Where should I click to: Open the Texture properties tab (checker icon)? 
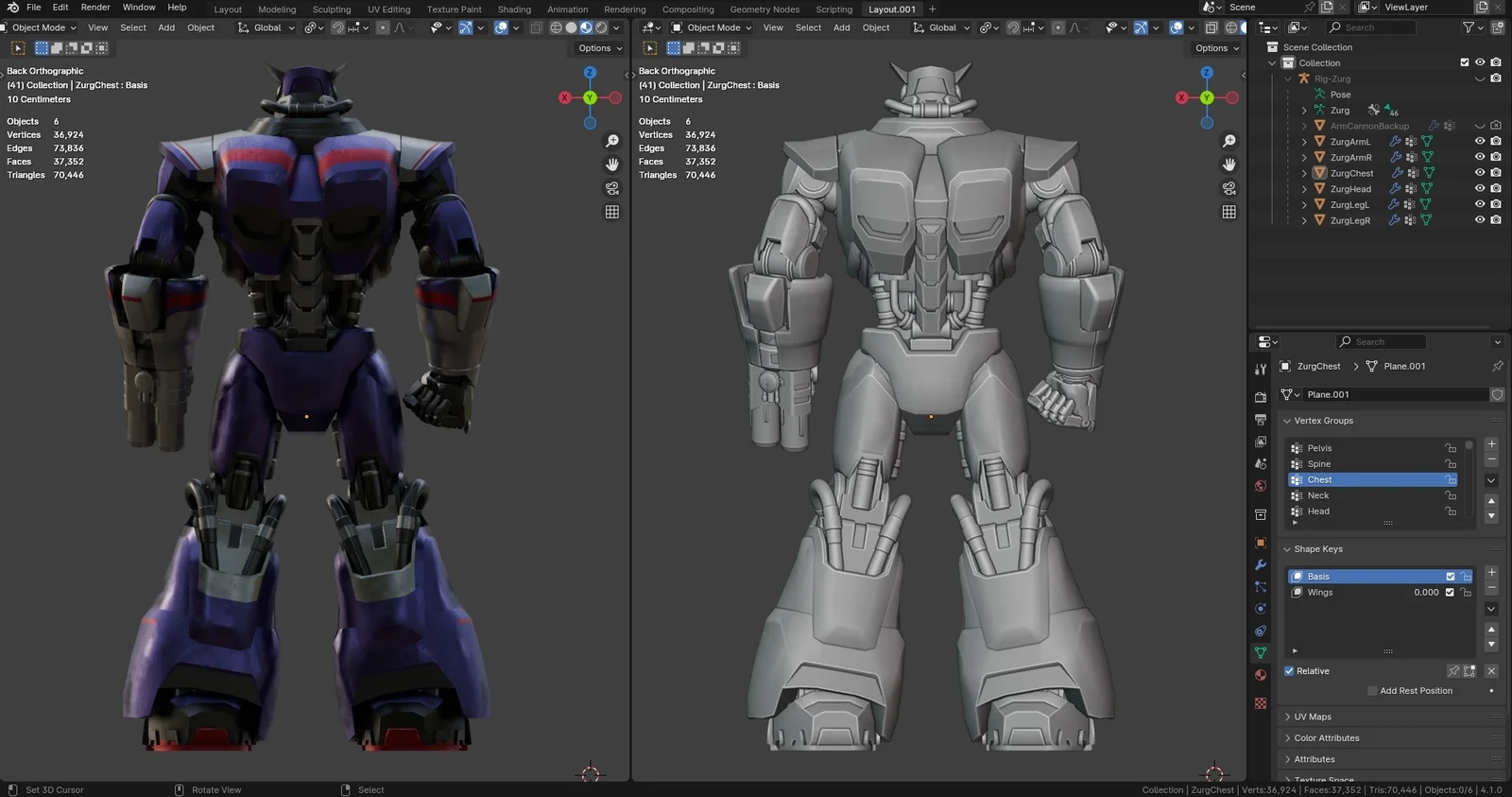coord(1261,703)
